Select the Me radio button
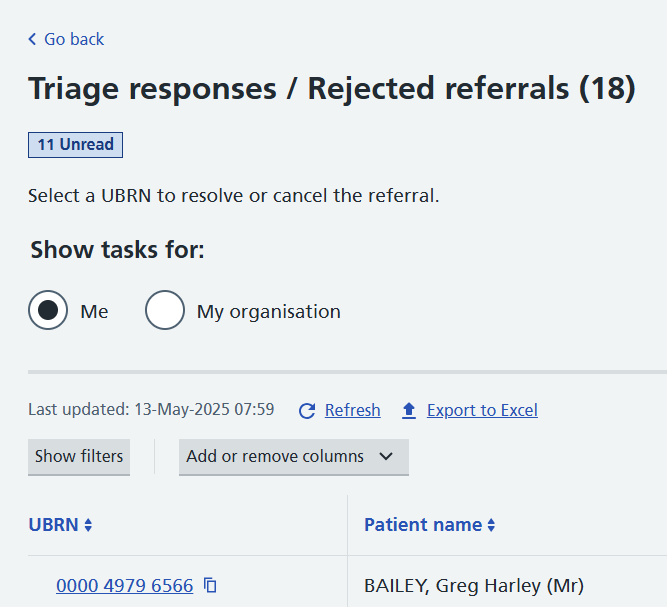Viewport: 667px width, 607px height. (48, 310)
